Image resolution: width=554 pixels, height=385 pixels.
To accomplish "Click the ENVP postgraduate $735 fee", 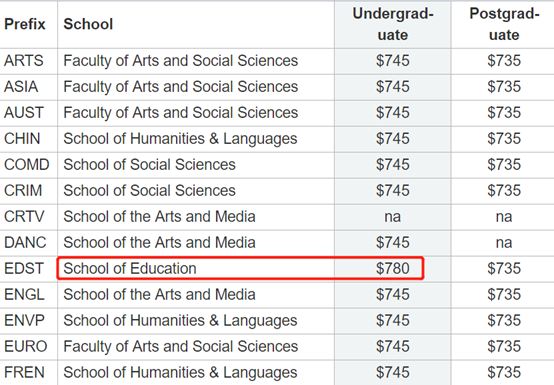I will [504, 321].
